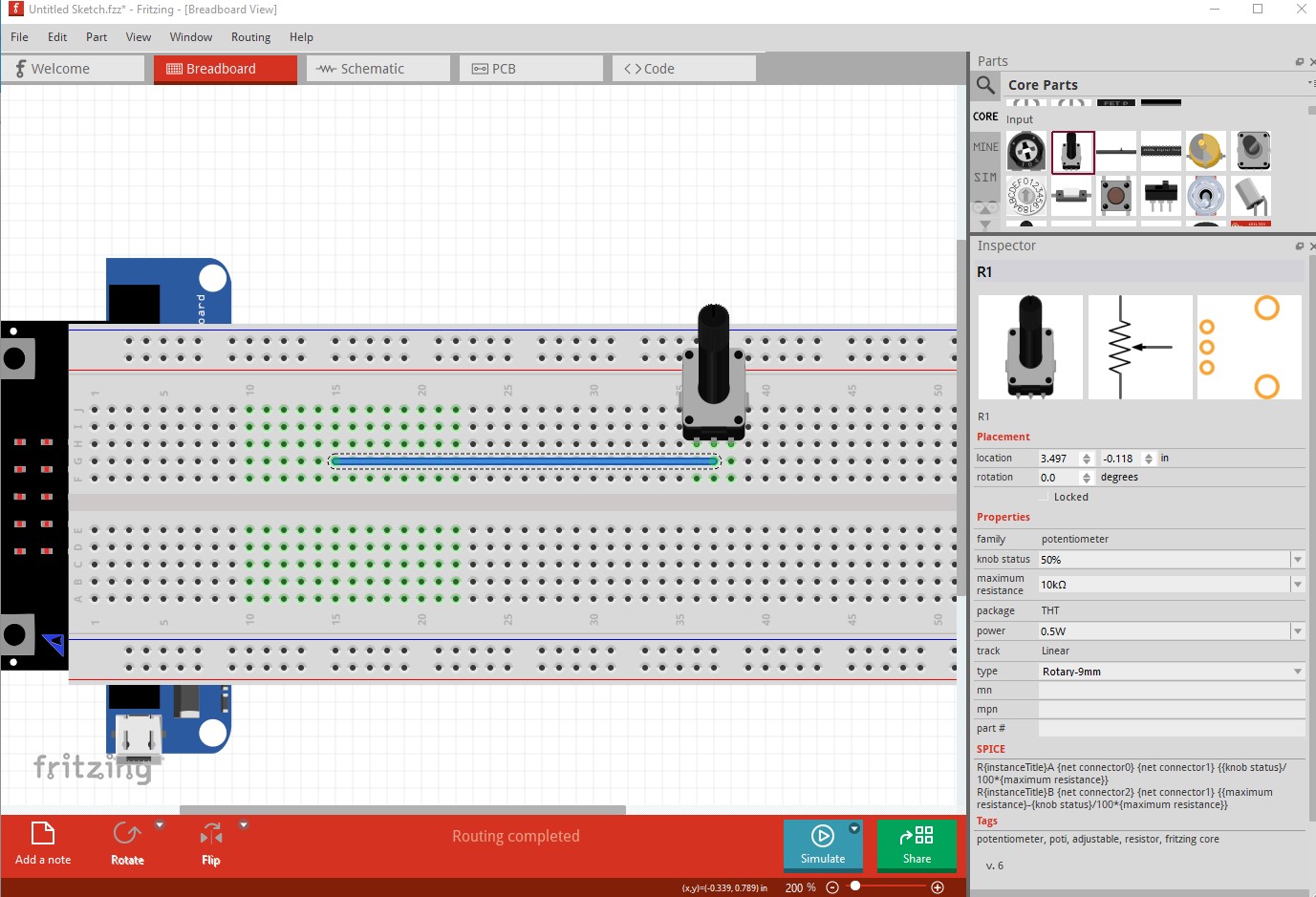
Task: Select the rotary potentiometer part
Action: coord(1072,152)
